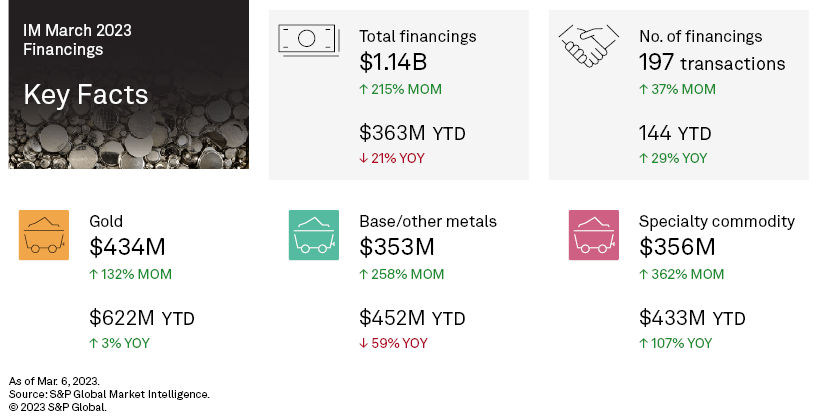Click the Gold $434M amount
Image resolution: width=826 pixels, height=417 pixels.
[127, 247]
